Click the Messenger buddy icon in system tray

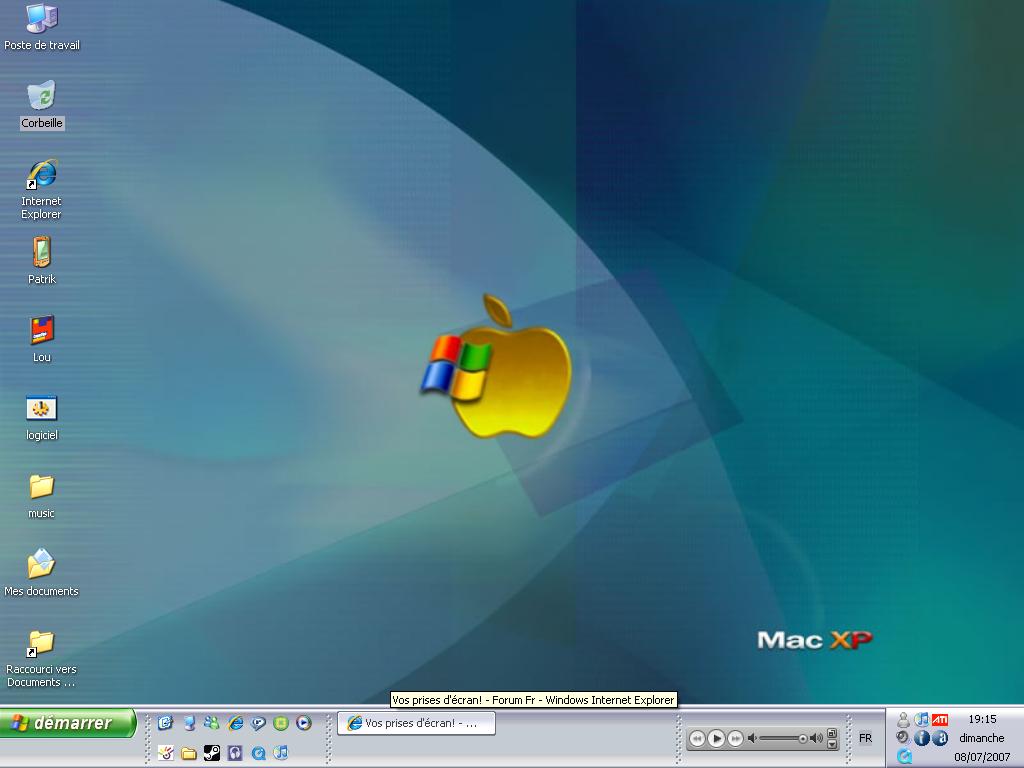(x=903, y=720)
